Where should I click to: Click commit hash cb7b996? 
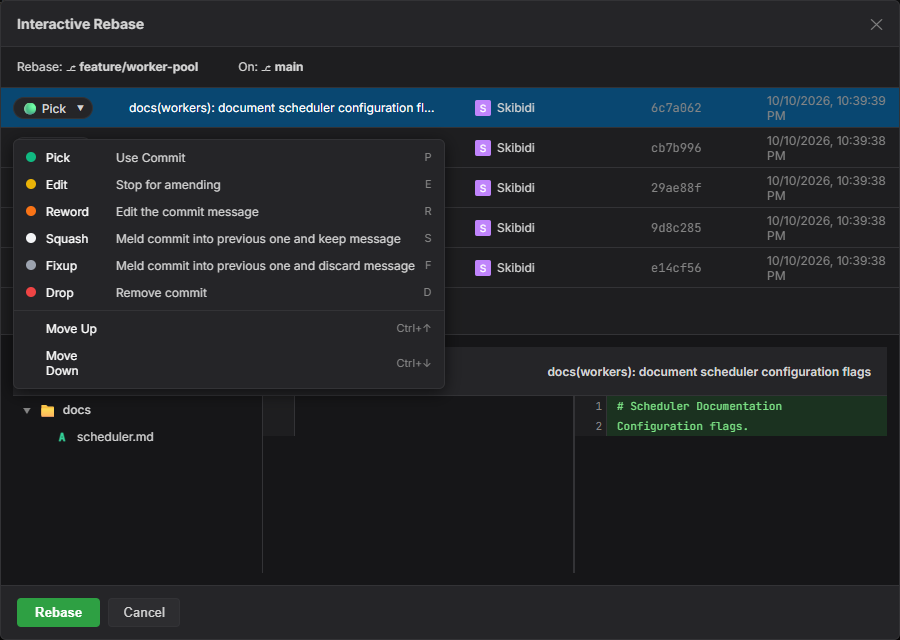click(x=676, y=148)
